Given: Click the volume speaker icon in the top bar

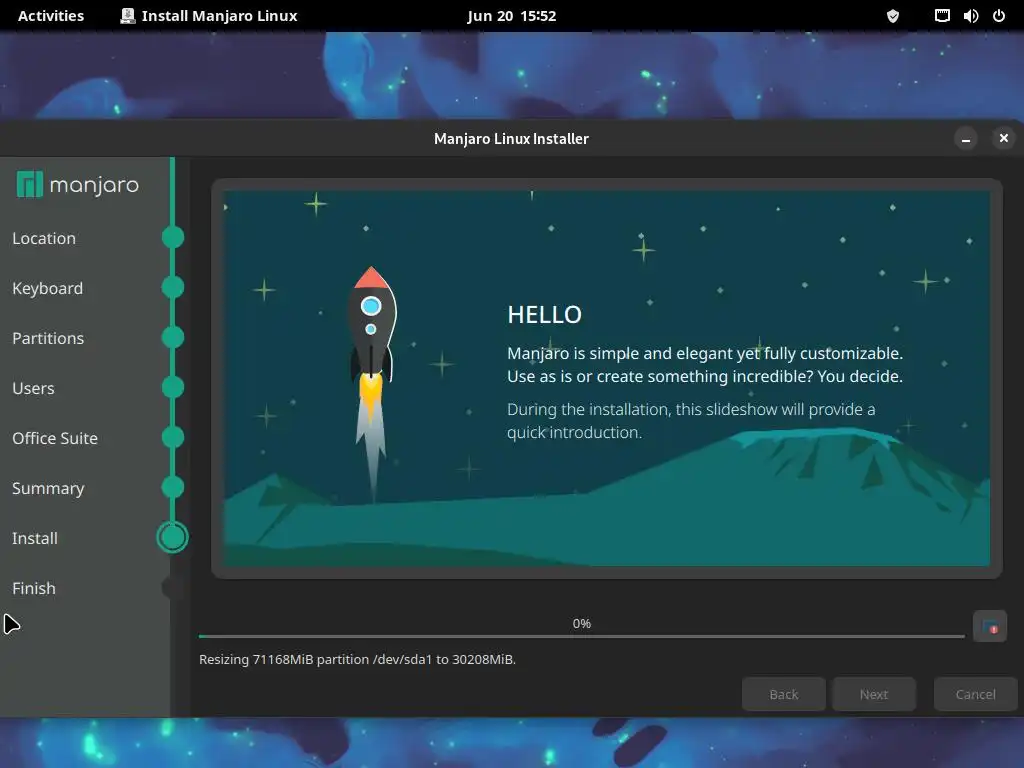Looking at the screenshot, I should click(970, 16).
